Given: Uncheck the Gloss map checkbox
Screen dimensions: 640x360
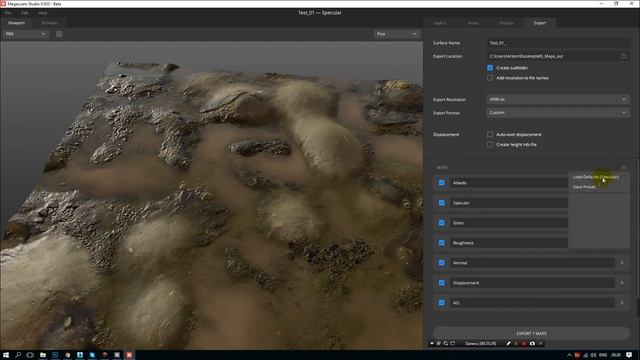Looking at the screenshot, I should click(441, 223).
